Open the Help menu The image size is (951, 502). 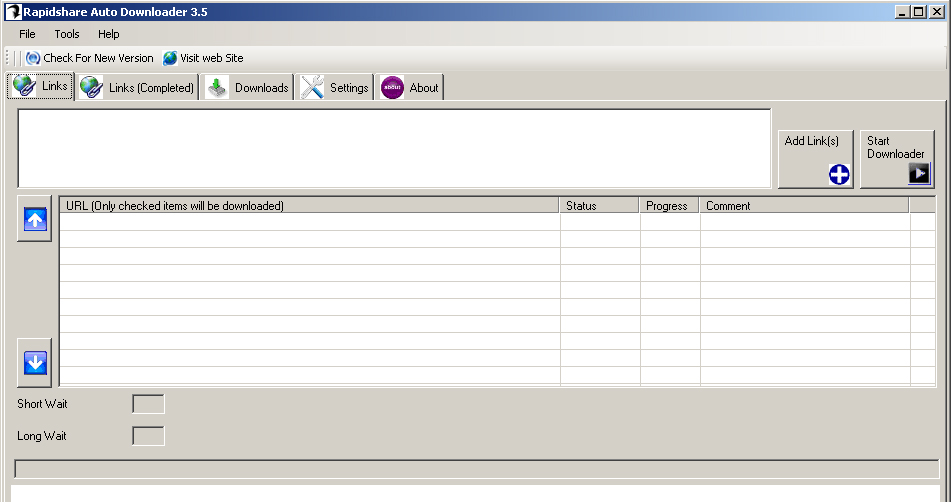[108, 34]
